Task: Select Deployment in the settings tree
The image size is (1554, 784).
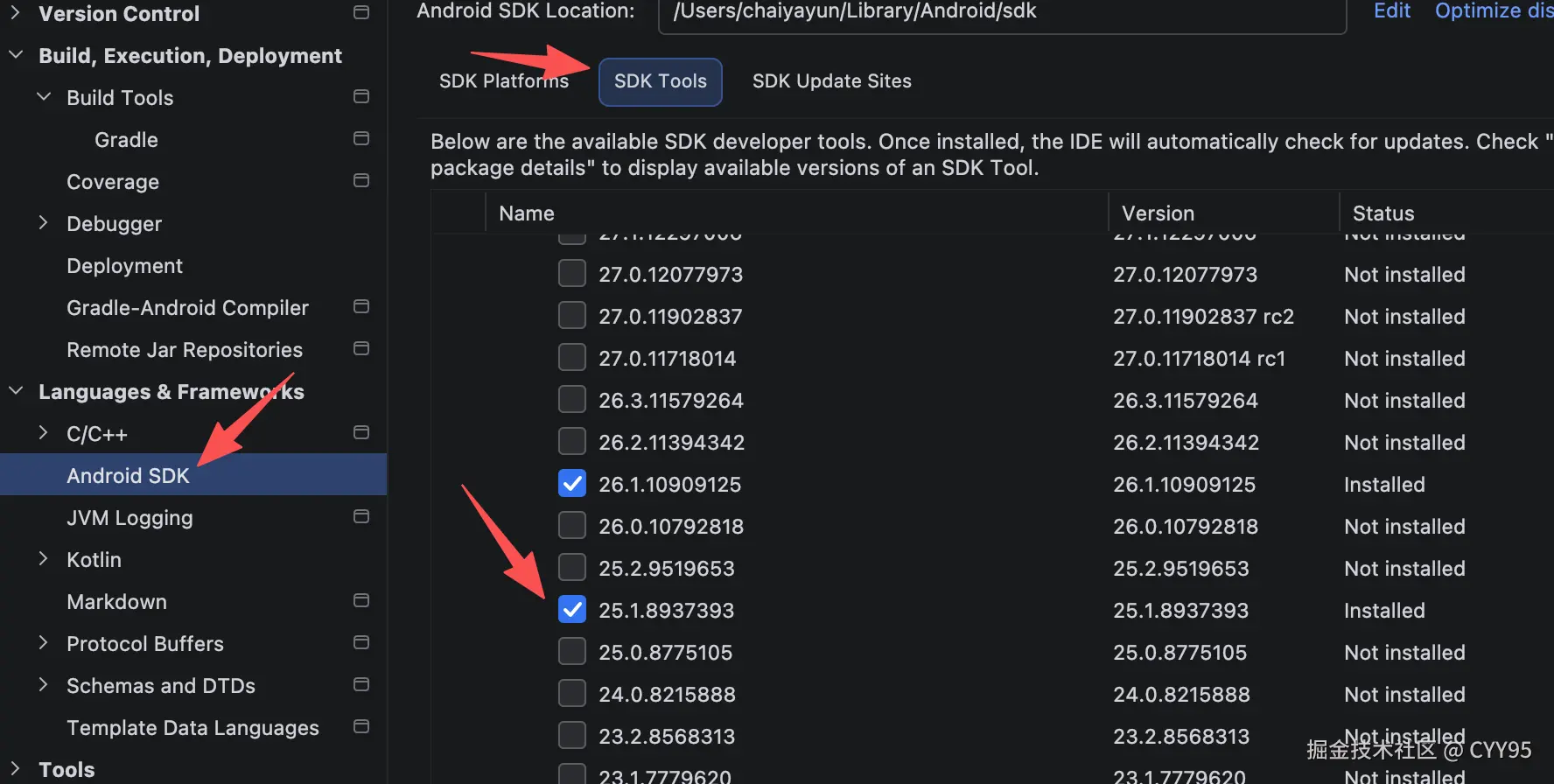Action: pos(124,266)
